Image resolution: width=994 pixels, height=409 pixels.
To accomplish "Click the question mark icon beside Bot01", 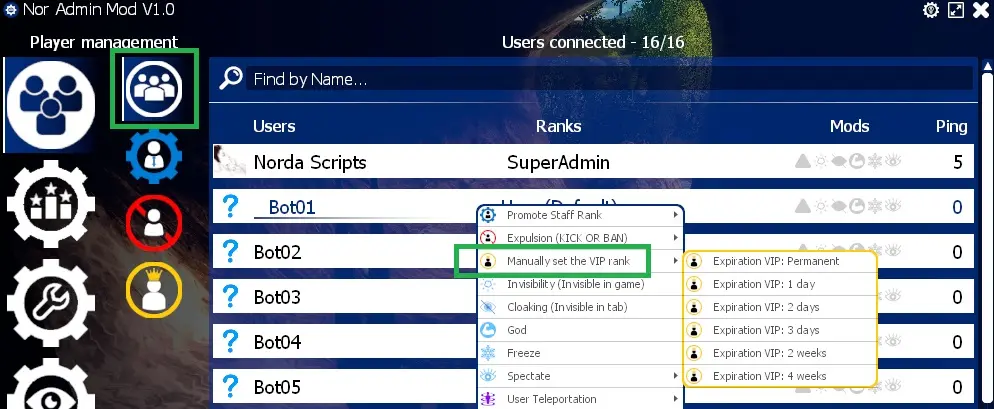I will [231, 205].
